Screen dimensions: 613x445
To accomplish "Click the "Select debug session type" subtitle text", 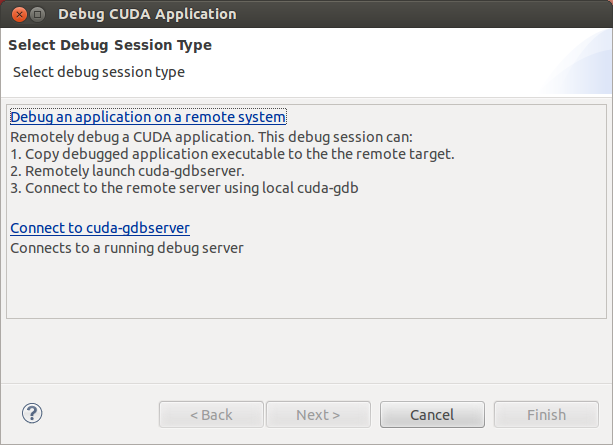I will point(98,72).
